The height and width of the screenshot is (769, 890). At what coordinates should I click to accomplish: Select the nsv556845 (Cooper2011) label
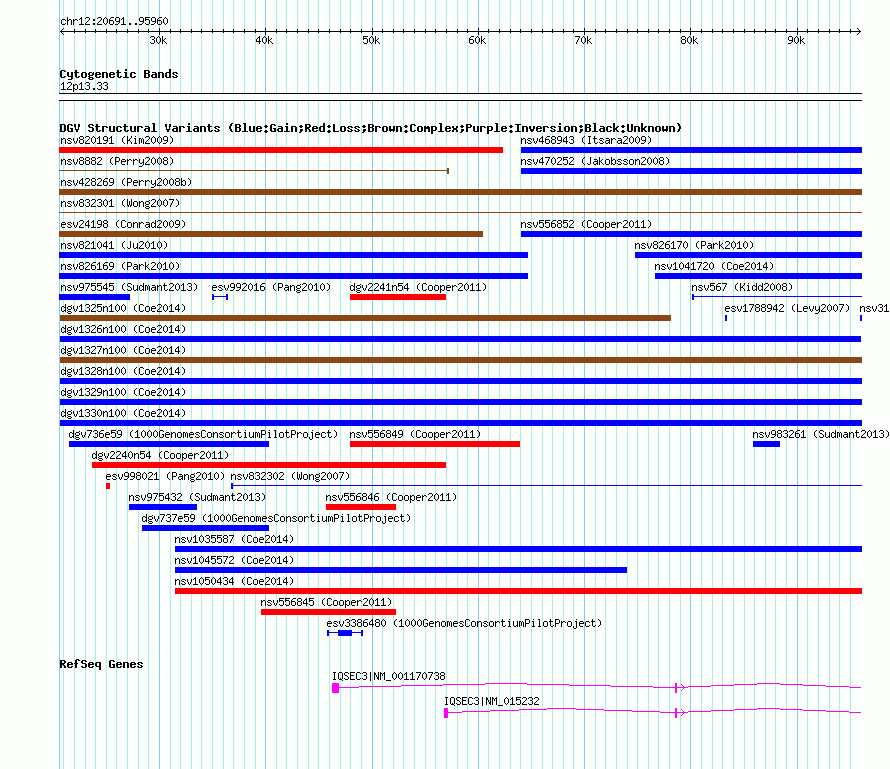pos(326,602)
